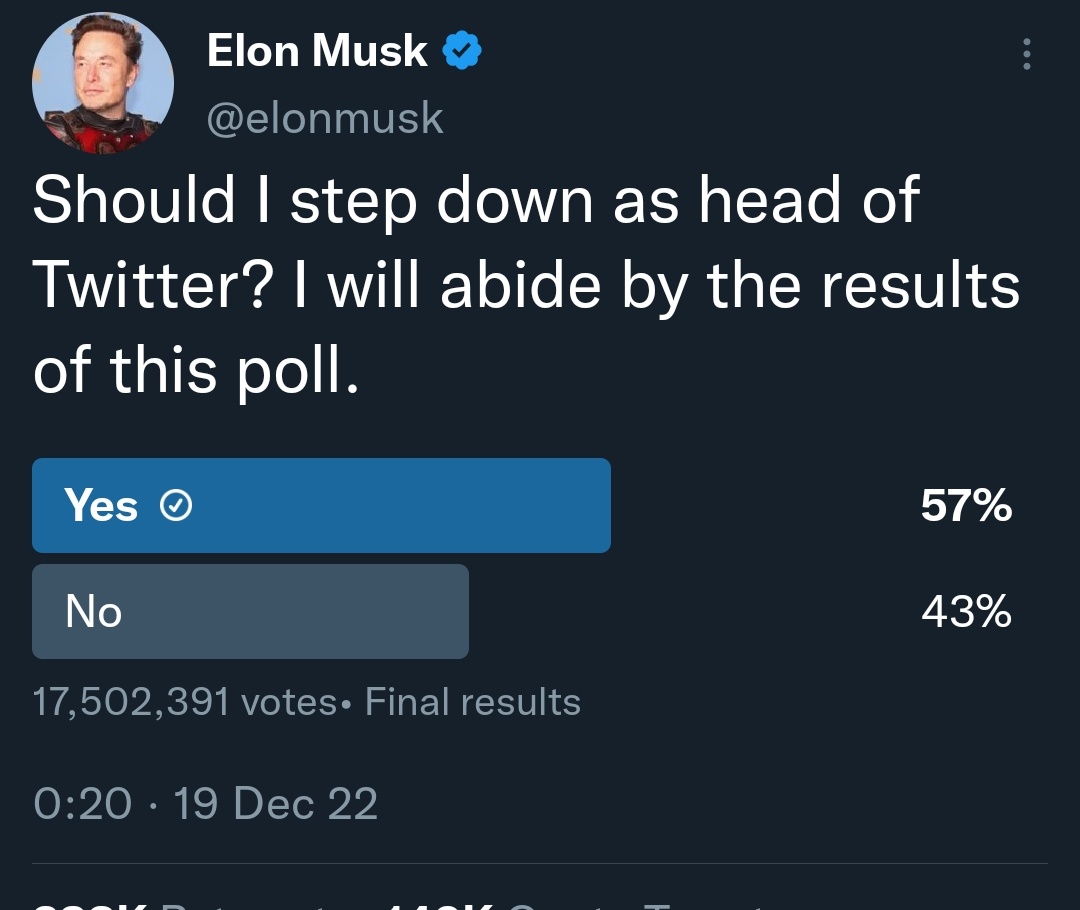
Task: Click the 57% result label
Action: [966, 505]
